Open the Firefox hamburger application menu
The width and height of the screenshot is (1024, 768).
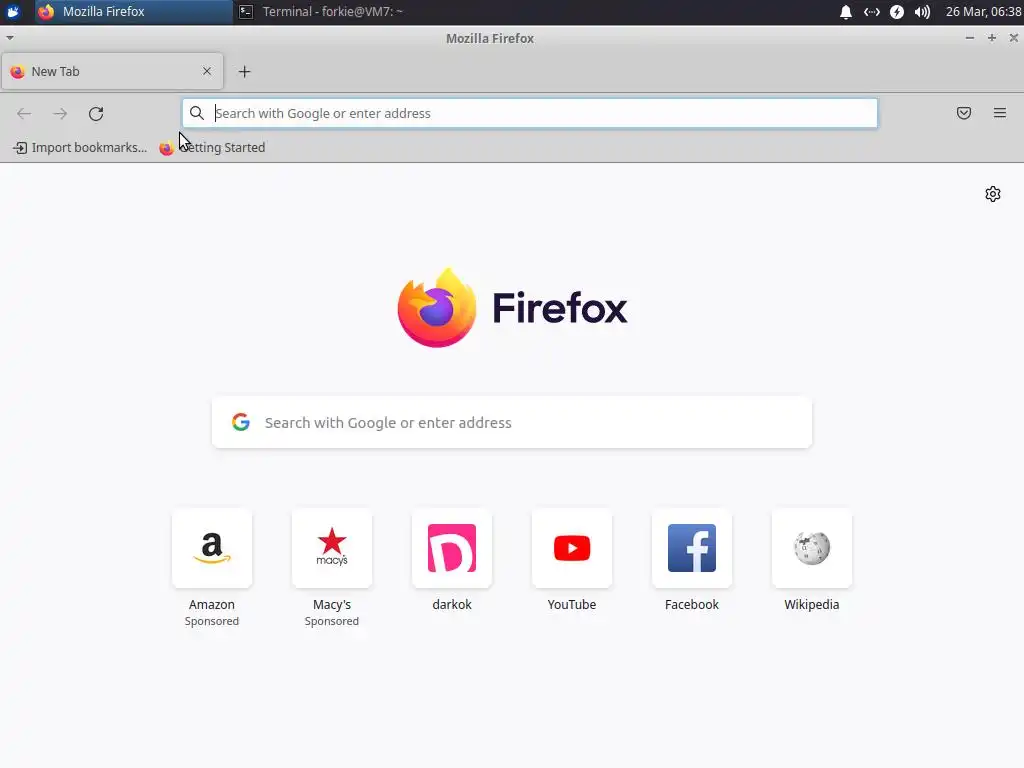point(1000,113)
